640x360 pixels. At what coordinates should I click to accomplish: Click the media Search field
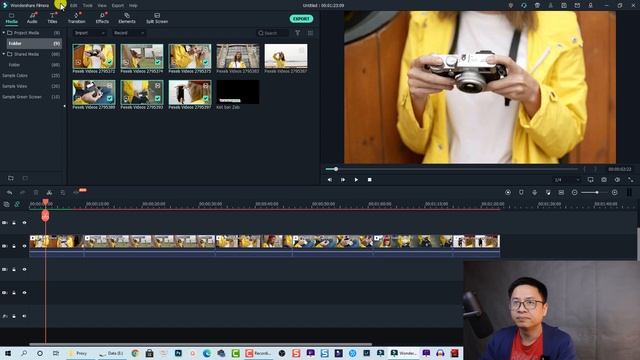point(273,33)
